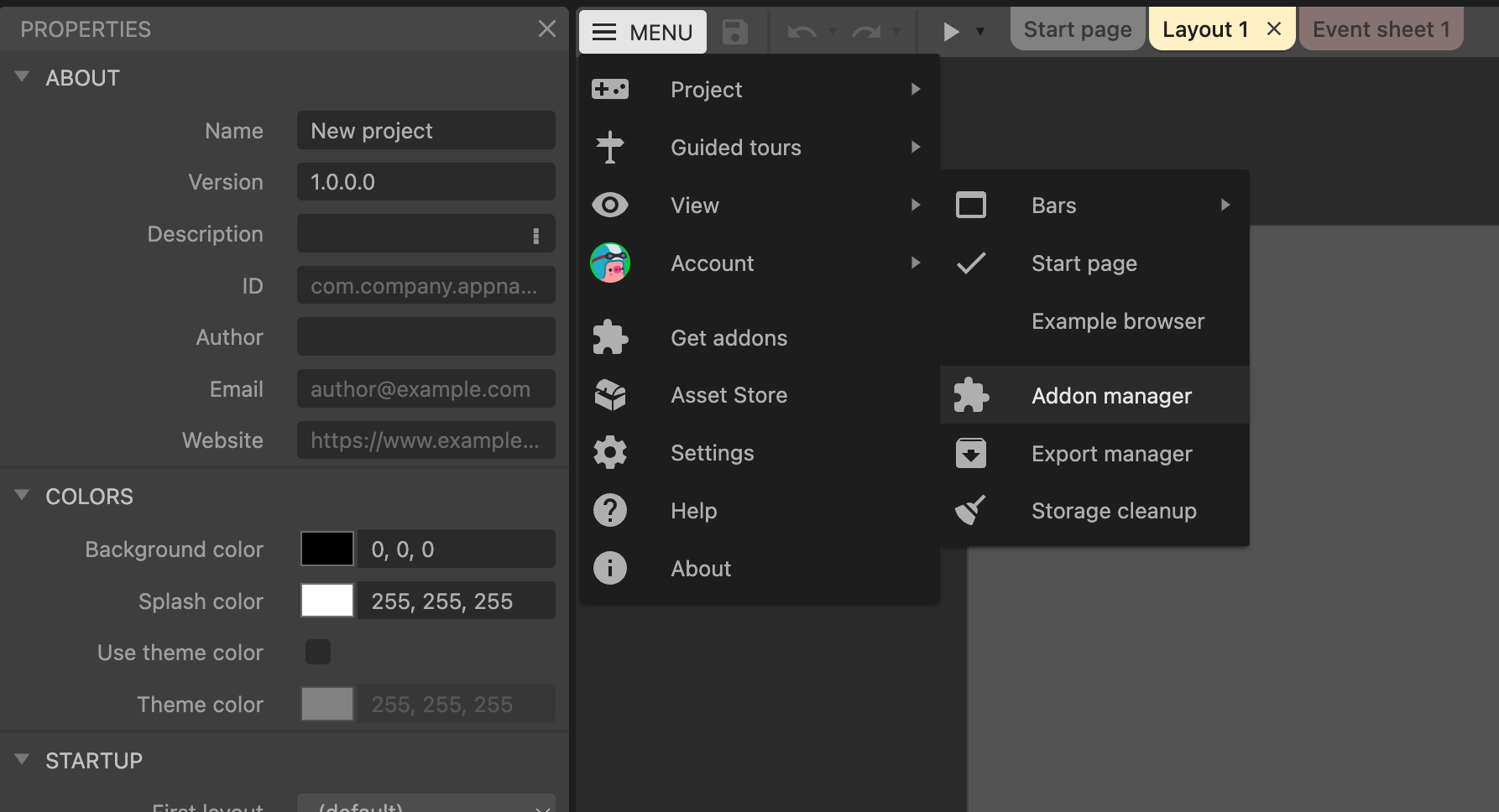Toggle the Use theme color checkbox
Image resolution: width=1499 pixels, height=812 pixels.
[318, 652]
